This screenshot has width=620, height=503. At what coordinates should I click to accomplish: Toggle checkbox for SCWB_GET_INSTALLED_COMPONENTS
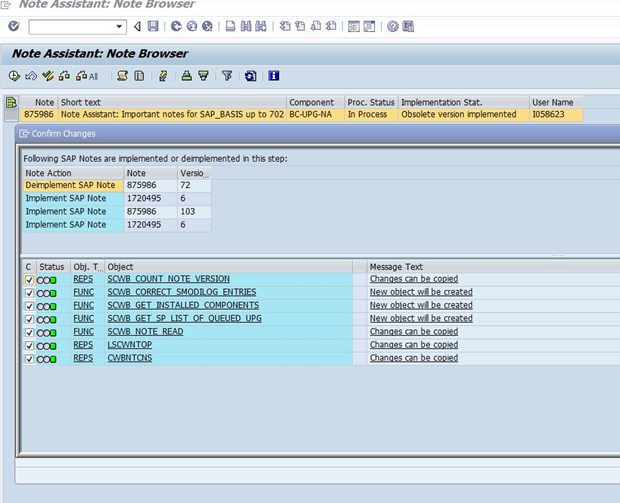[29, 306]
